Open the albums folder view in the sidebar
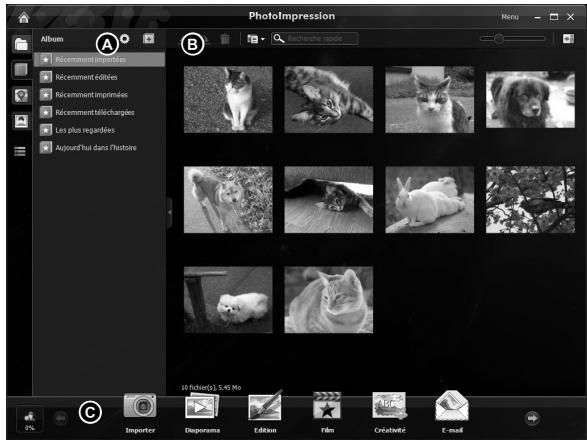Viewport: 587px width, 440px height. [x=21, y=44]
